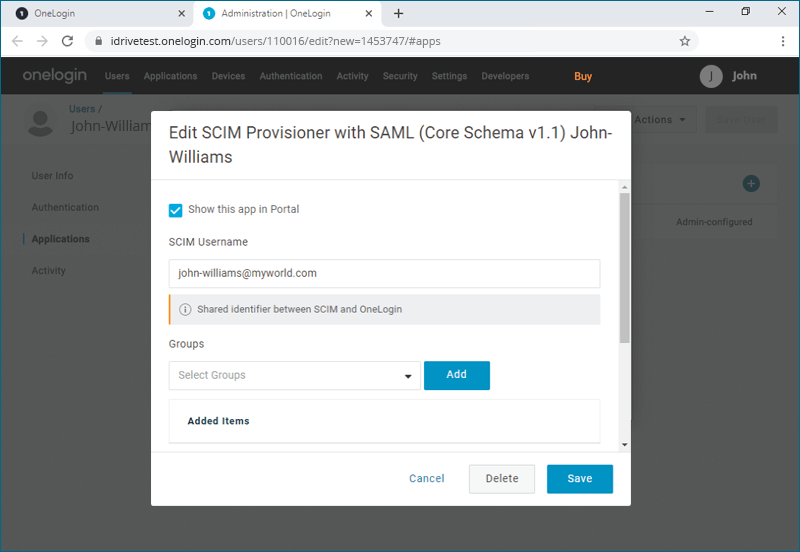The image size is (800, 552).
Task: Open Chrome three-dot menu
Action: tap(782, 41)
